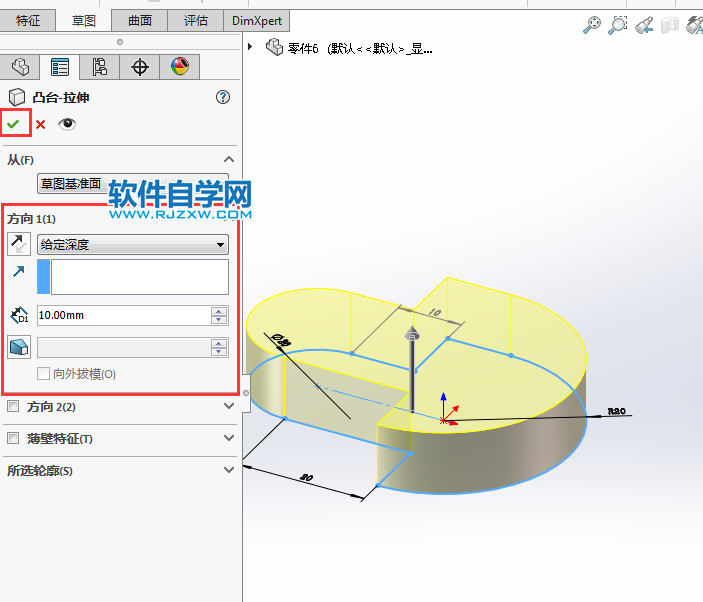
Task: Switch to the 特征 tab
Action: click(28, 20)
